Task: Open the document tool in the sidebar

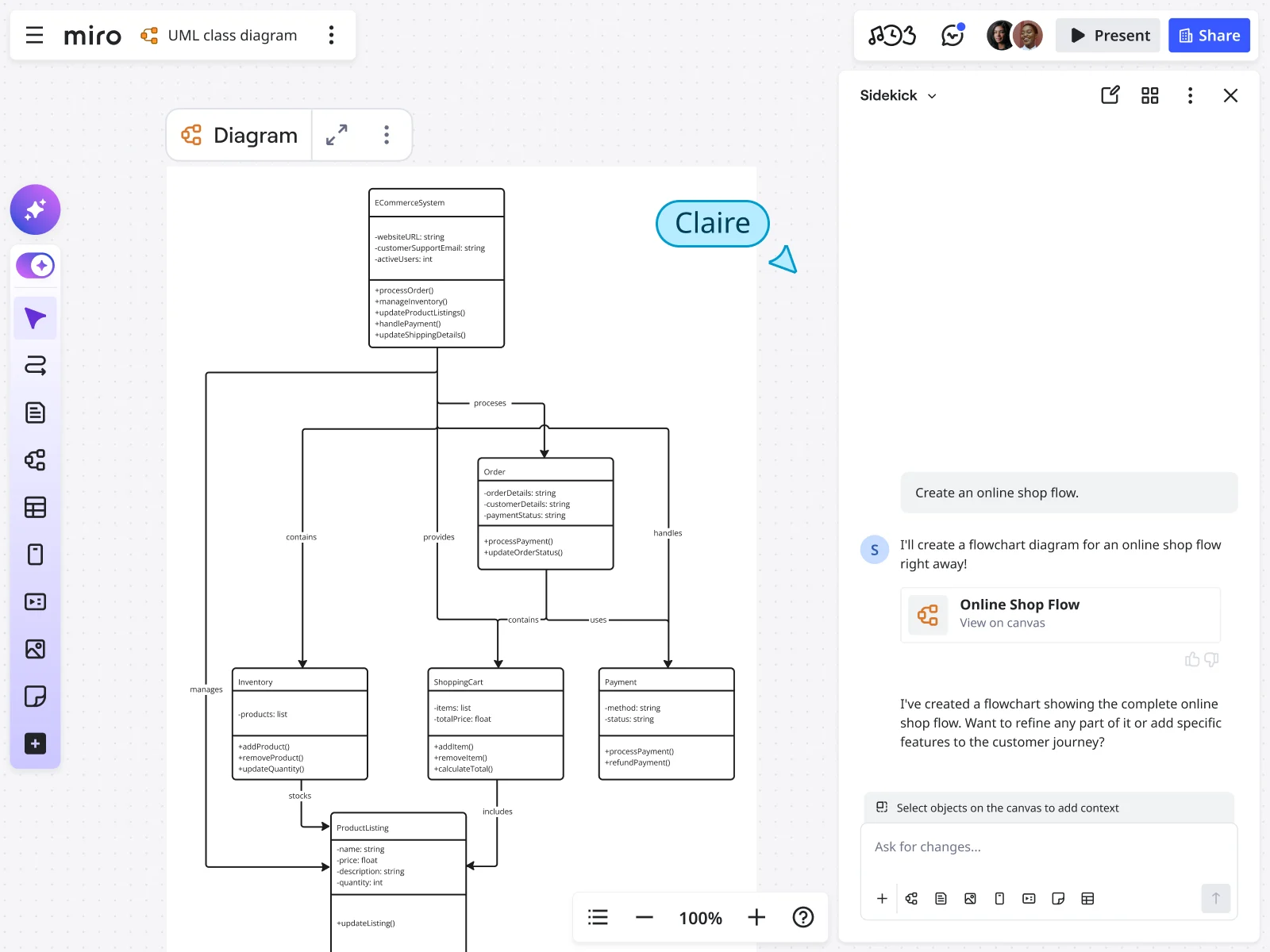Action: tap(35, 412)
